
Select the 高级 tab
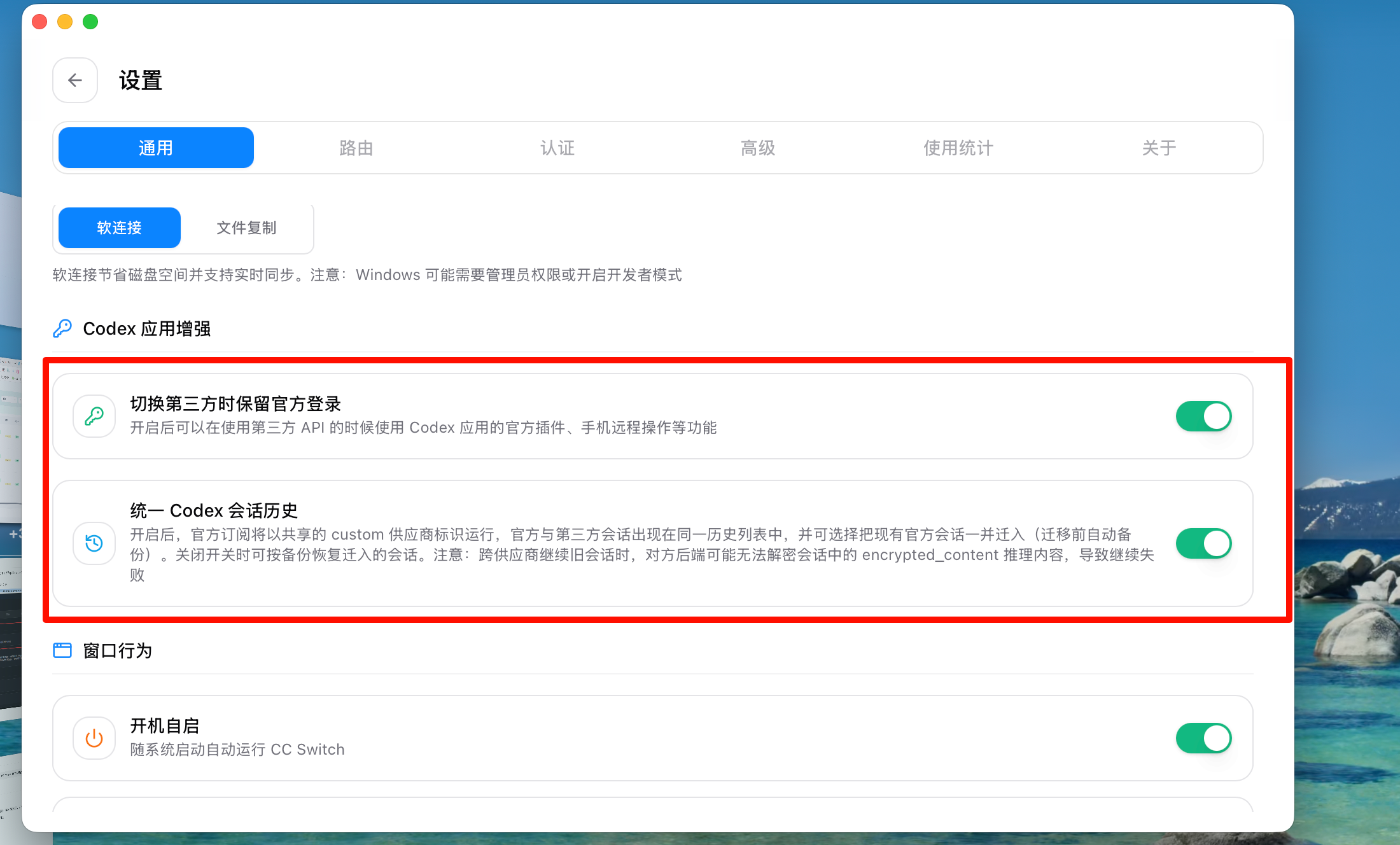758,148
